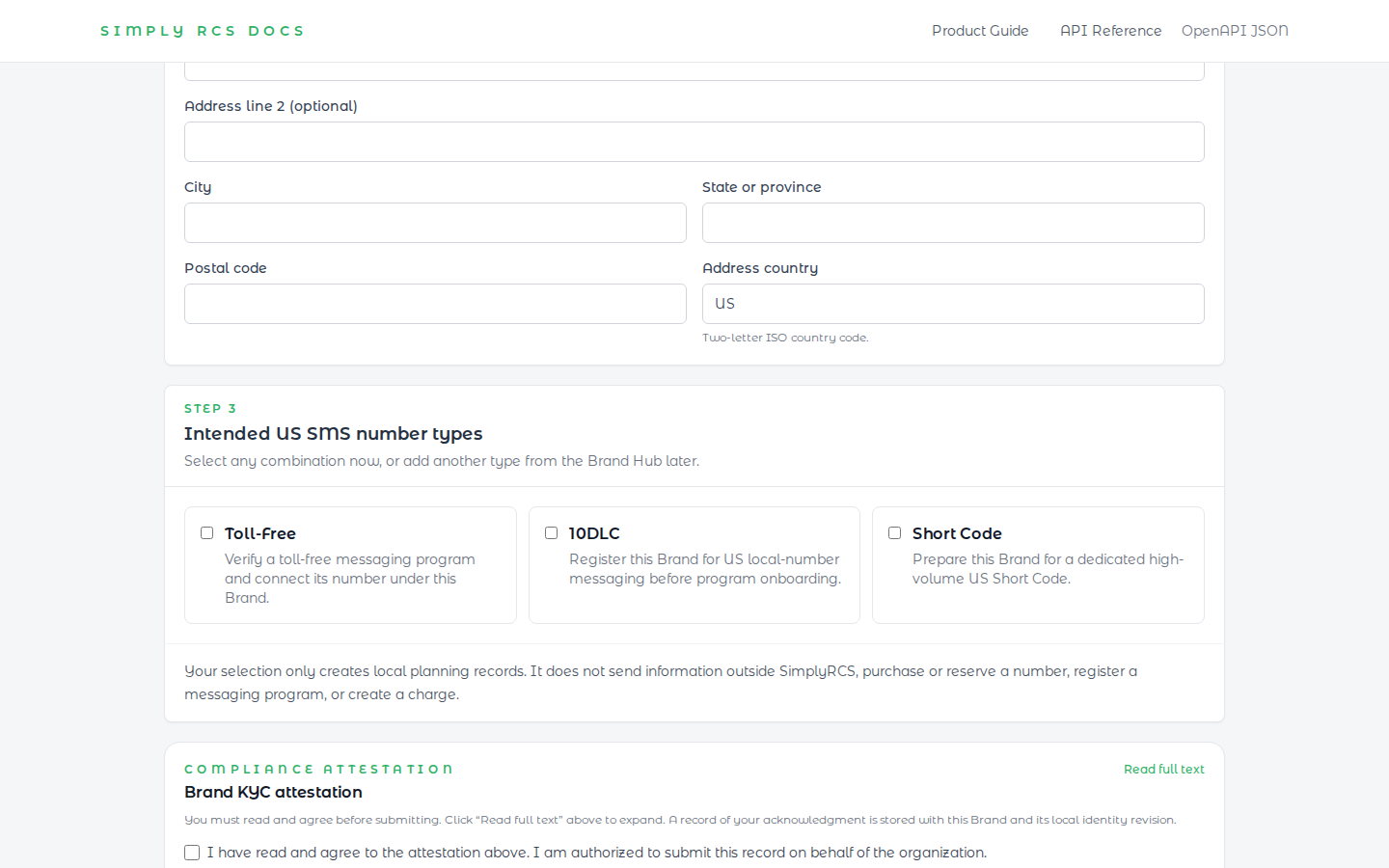The height and width of the screenshot is (868, 1389).
Task: Tick the Short Code checkbox
Action: point(894,533)
